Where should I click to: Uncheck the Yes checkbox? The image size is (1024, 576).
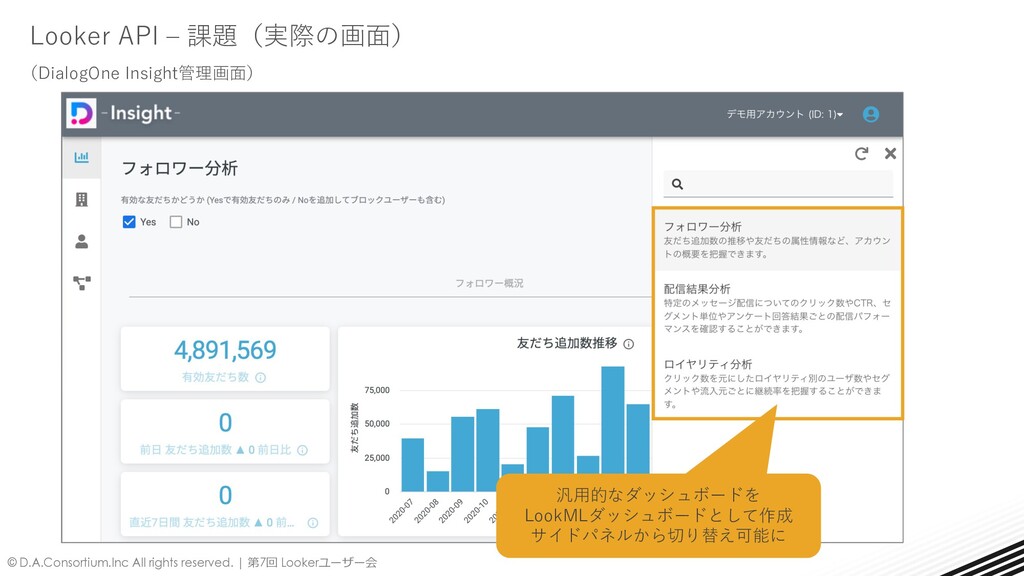[x=129, y=222]
